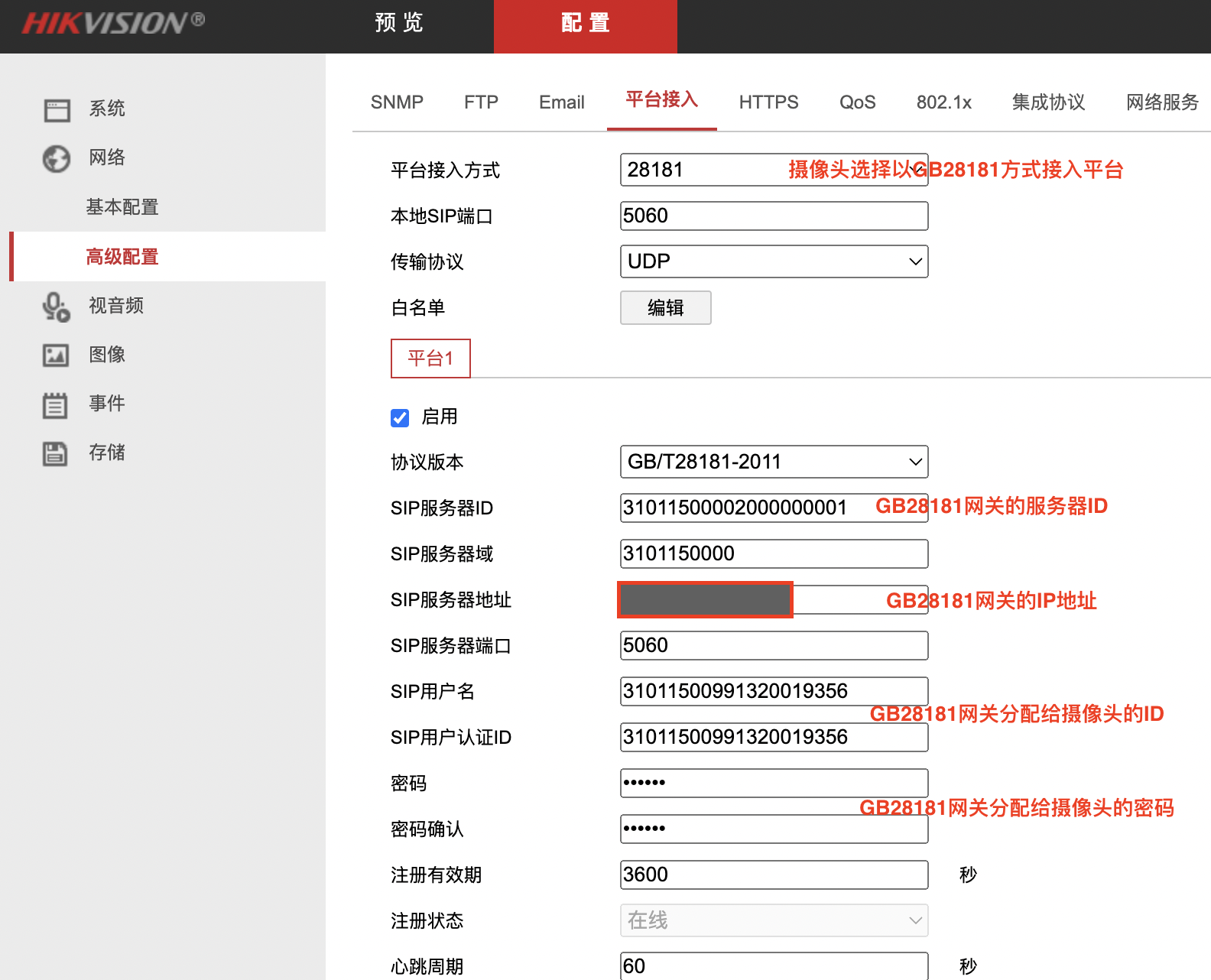Click the 密码 password field
Viewport: 1211px width, 980px height.
tap(774, 783)
